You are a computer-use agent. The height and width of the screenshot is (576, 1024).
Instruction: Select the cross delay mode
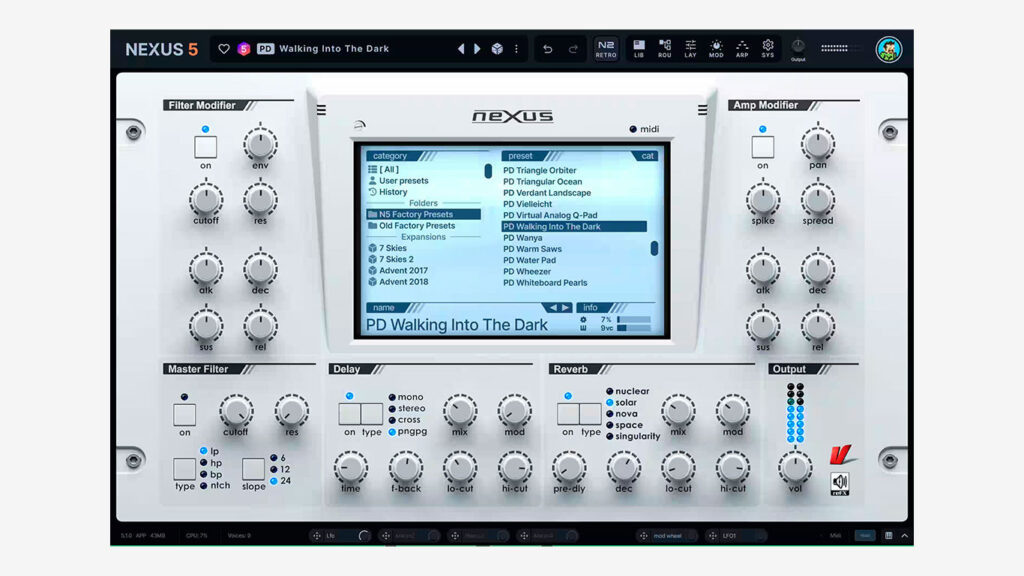(404, 420)
